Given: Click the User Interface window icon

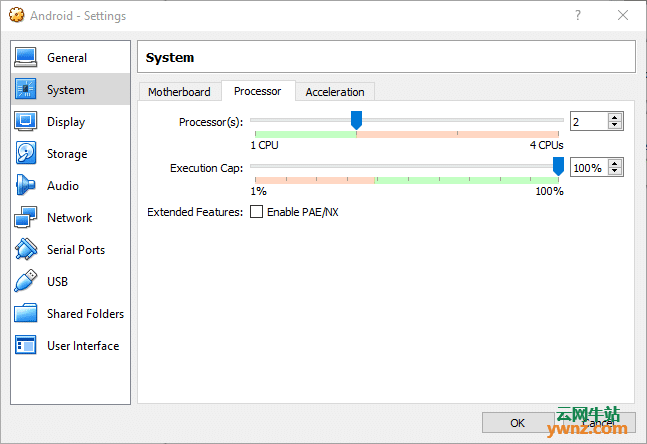Looking at the screenshot, I should [x=26, y=345].
